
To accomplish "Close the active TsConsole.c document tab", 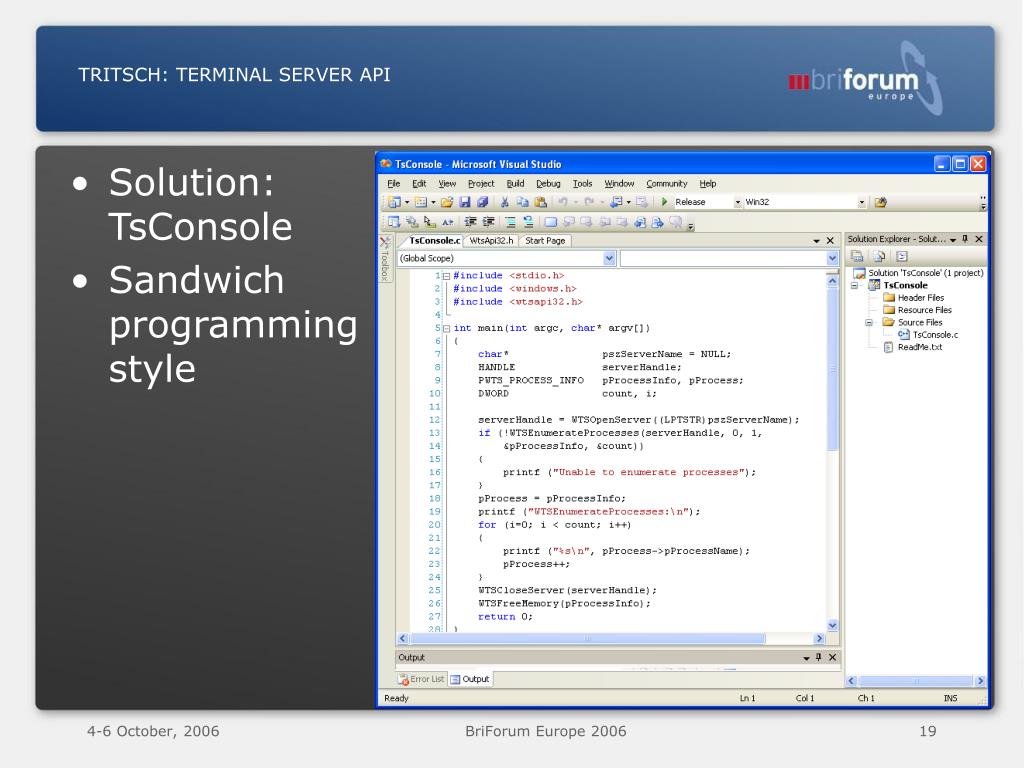I will point(830,241).
